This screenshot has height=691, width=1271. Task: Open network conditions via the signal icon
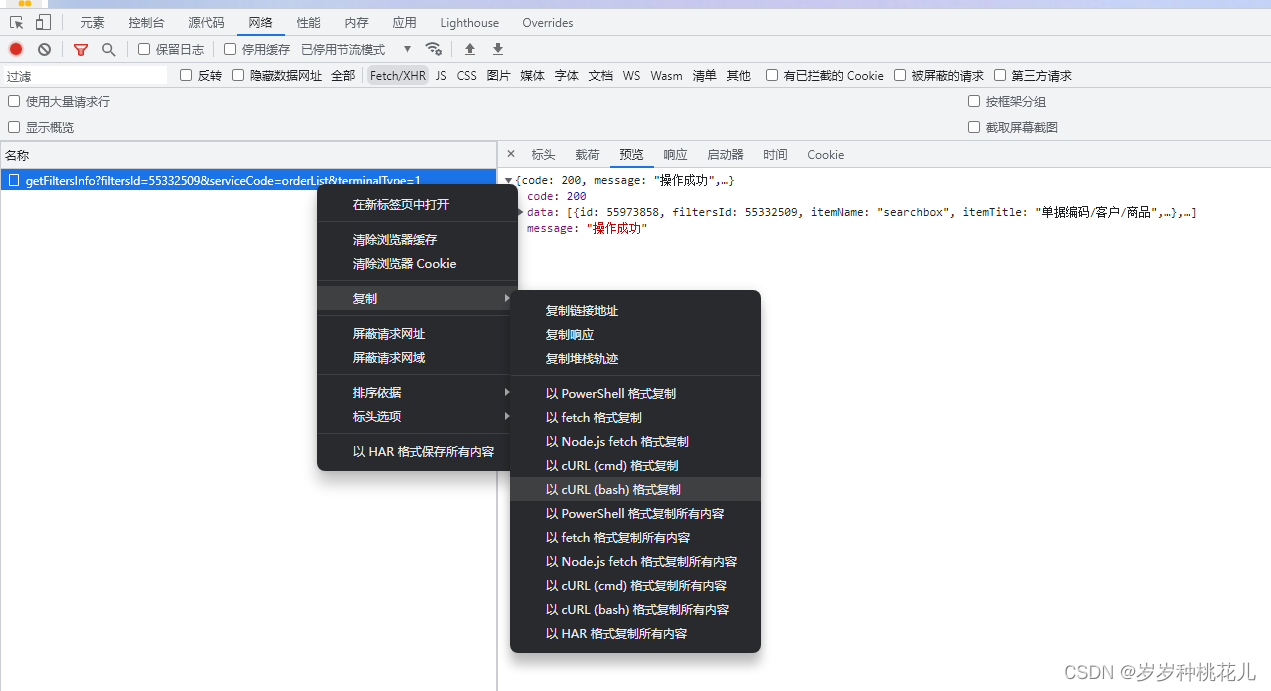tap(434, 48)
